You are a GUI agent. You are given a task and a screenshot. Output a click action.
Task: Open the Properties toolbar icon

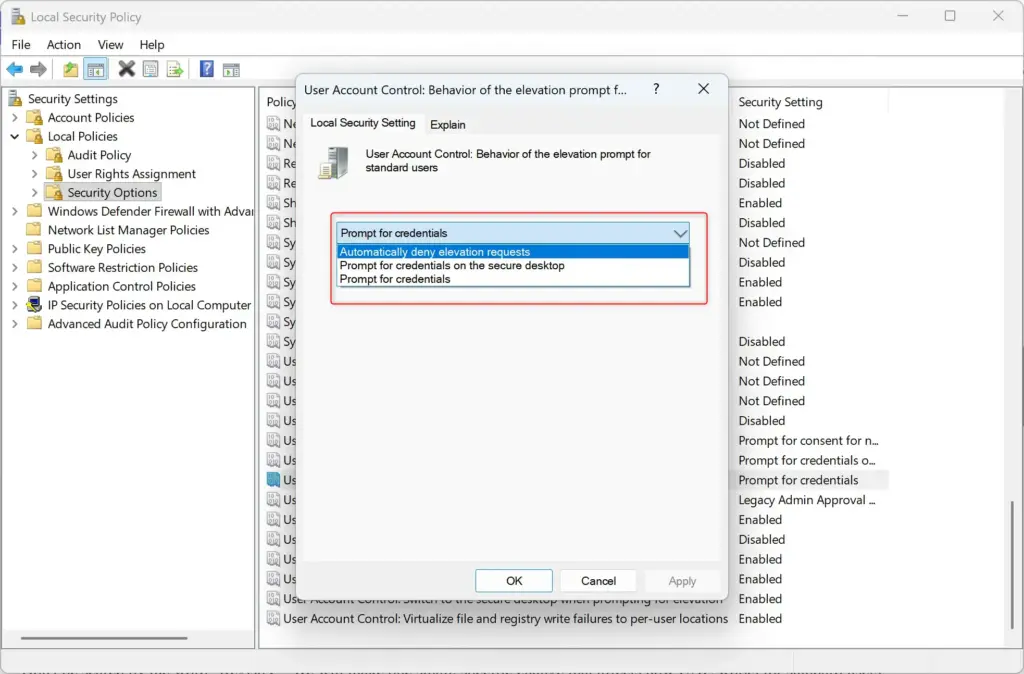click(150, 69)
